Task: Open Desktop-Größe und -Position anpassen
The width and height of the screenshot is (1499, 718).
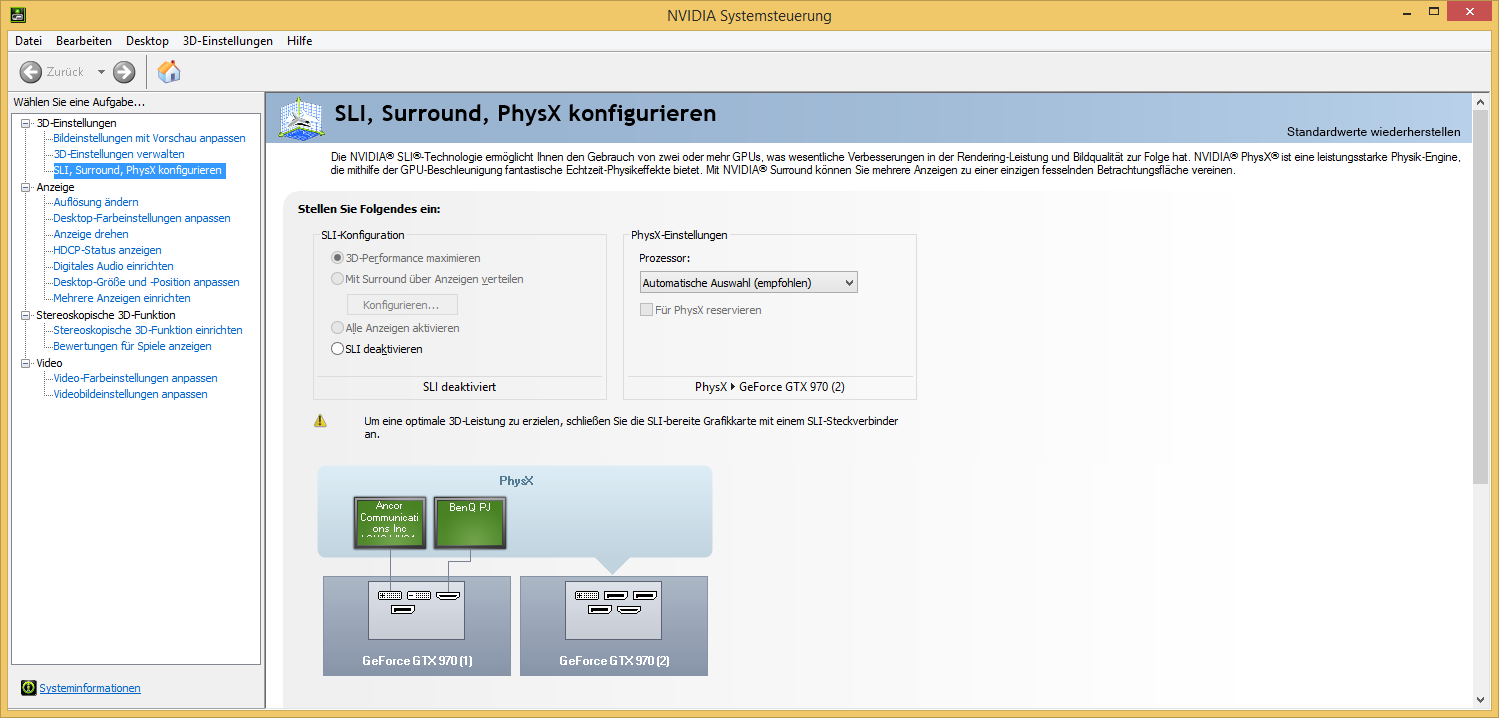Action: click(x=146, y=282)
